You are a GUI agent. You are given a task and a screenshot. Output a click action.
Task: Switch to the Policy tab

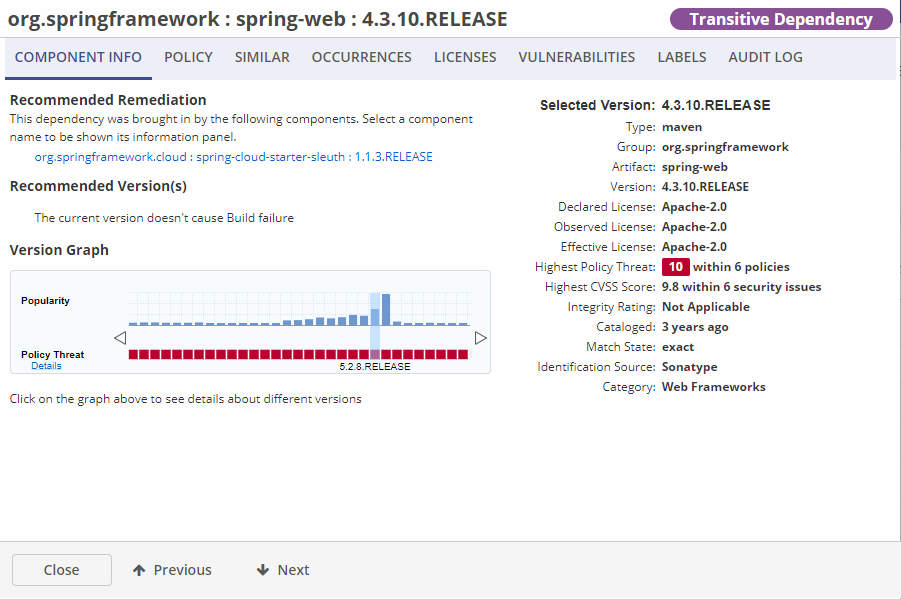tap(188, 57)
